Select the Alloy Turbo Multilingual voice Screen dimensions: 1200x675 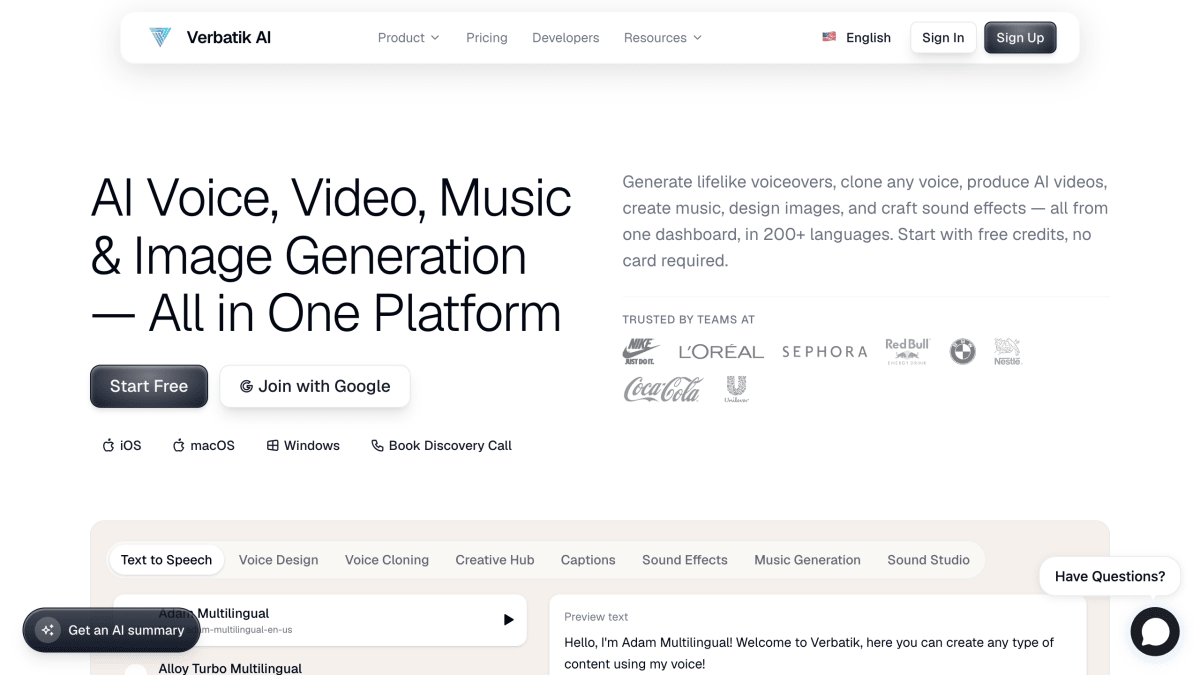pos(230,668)
